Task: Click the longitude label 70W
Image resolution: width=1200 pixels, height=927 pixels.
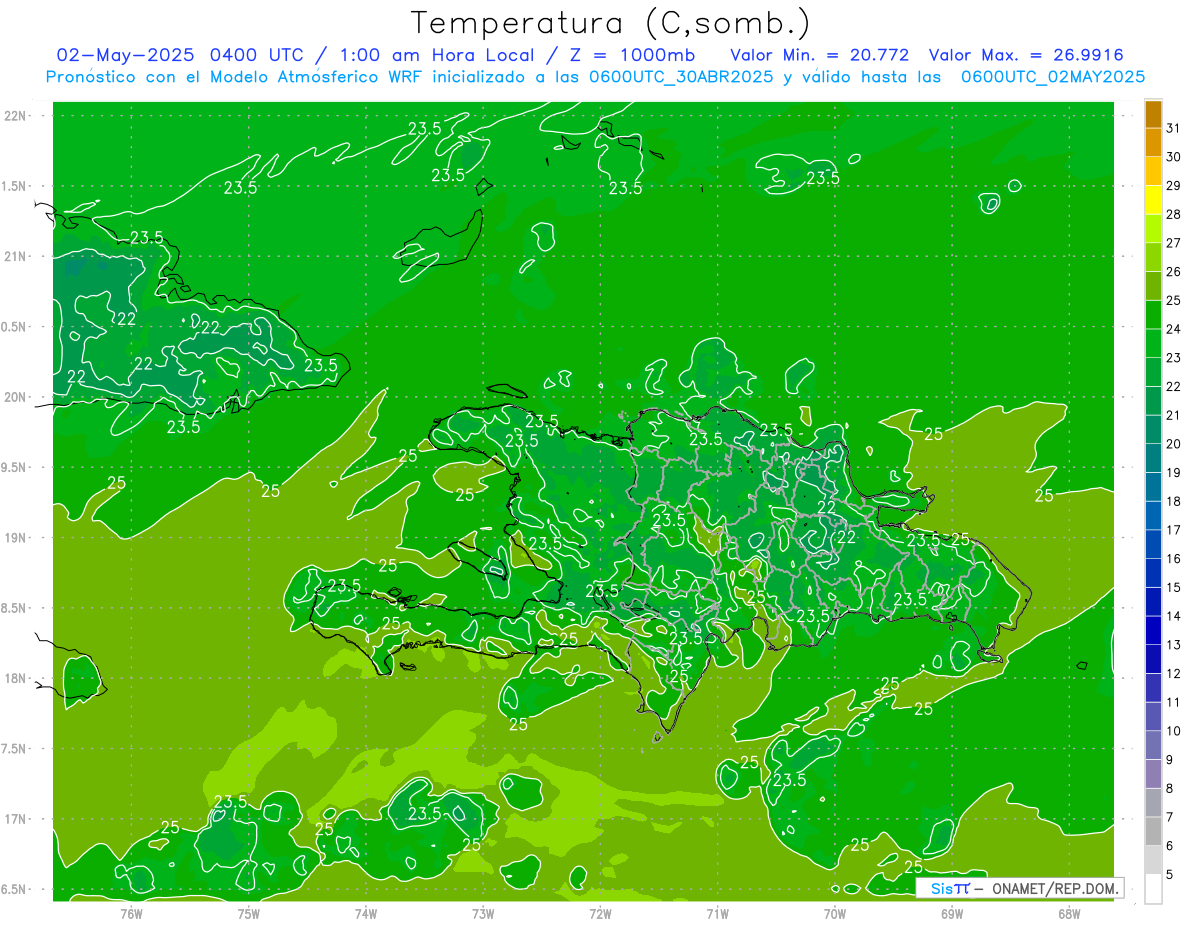Action: click(x=835, y=913)
